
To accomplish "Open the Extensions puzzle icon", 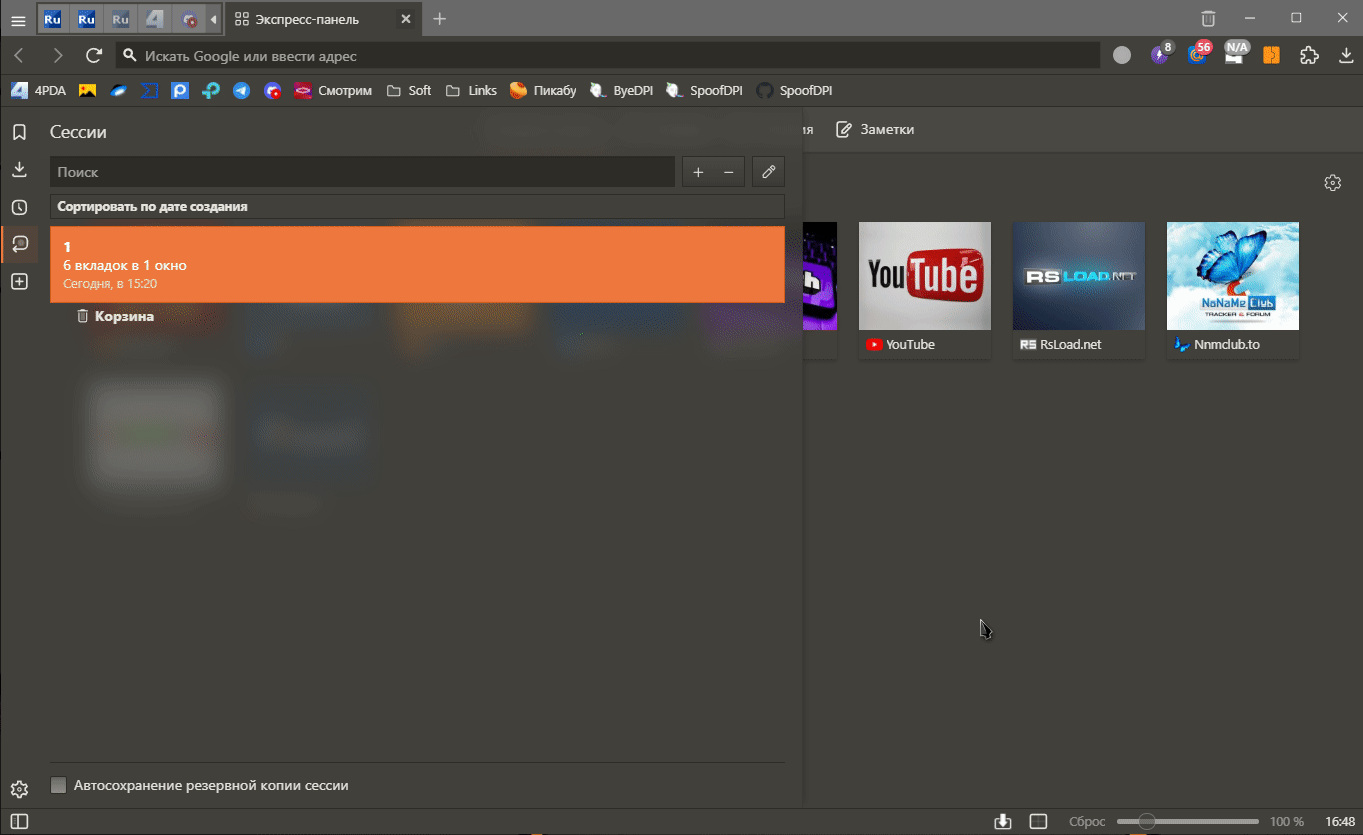I will point(1309,56).
